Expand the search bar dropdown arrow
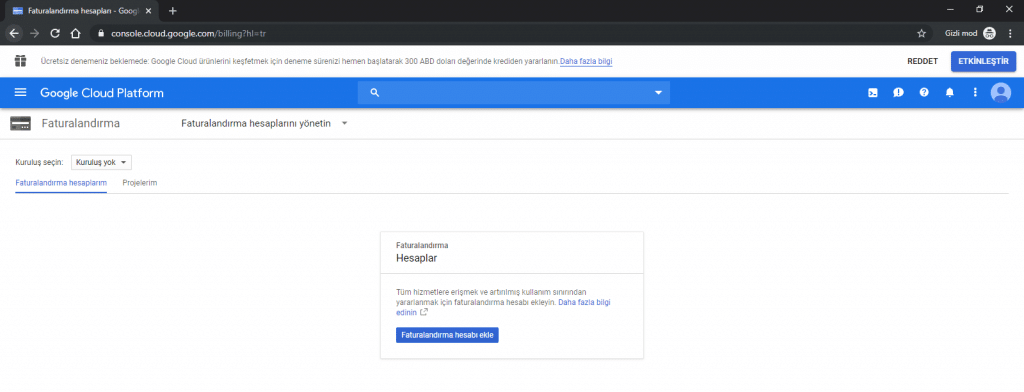This screenshot has width=1024, height=392. coord(658,93)
